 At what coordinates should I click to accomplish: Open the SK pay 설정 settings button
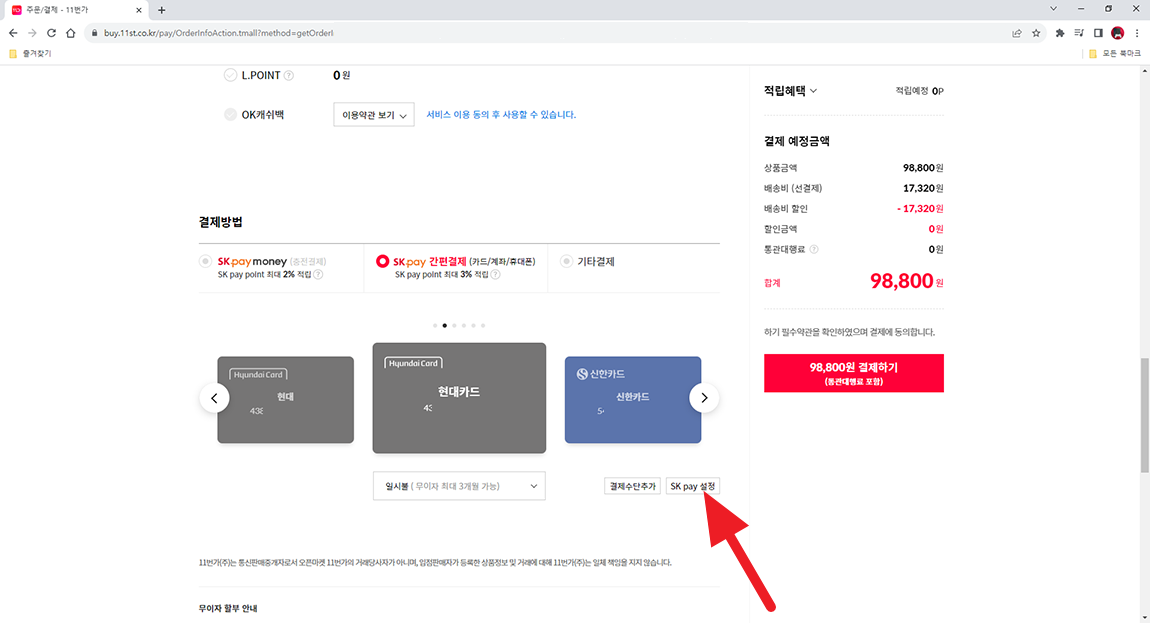(x=693, y=485)
